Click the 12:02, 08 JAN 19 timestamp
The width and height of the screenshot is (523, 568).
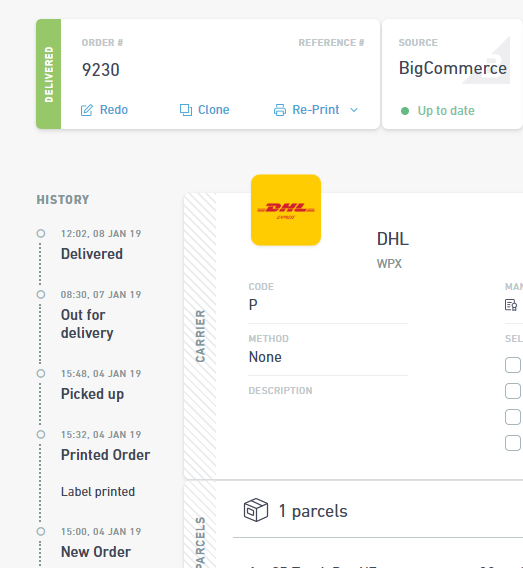point(101,234)
